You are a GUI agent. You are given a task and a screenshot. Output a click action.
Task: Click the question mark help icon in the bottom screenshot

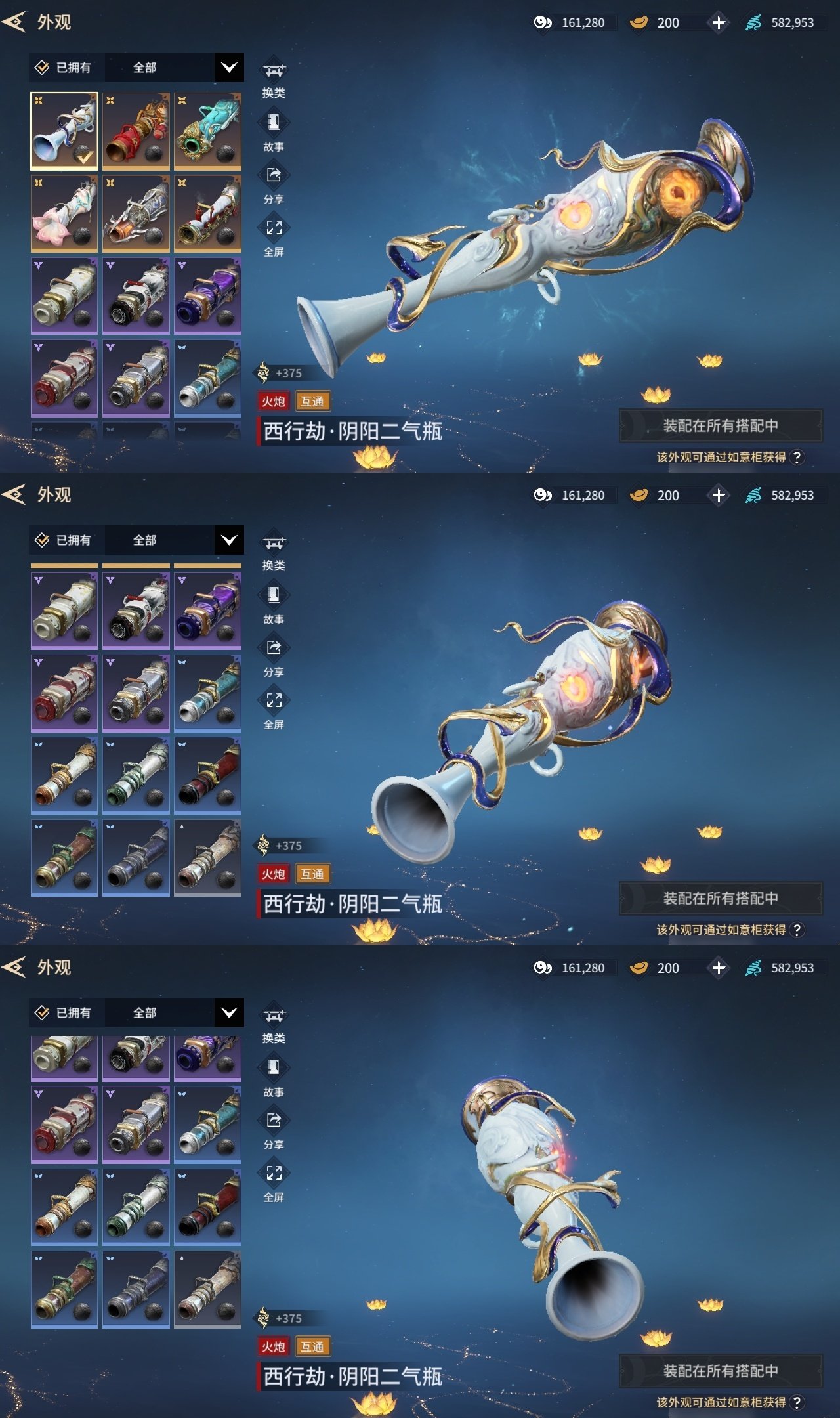(797, 1402)
